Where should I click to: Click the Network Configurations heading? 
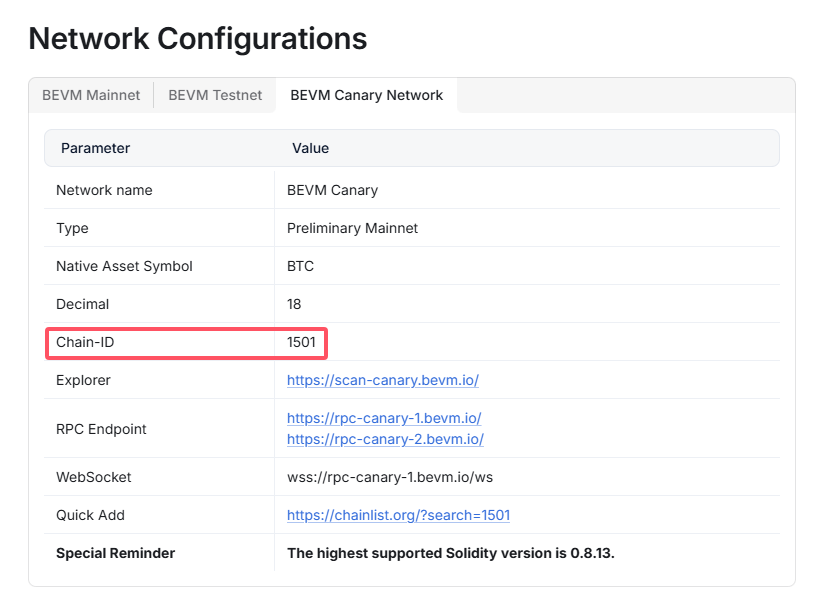pos(198,39)
